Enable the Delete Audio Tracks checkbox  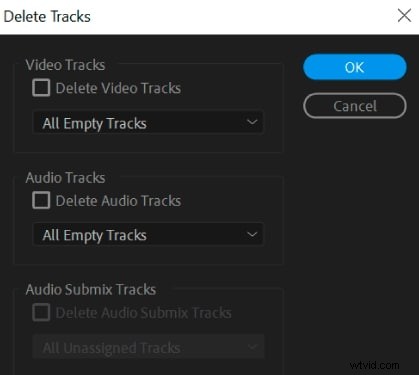(x=41, y=200)
